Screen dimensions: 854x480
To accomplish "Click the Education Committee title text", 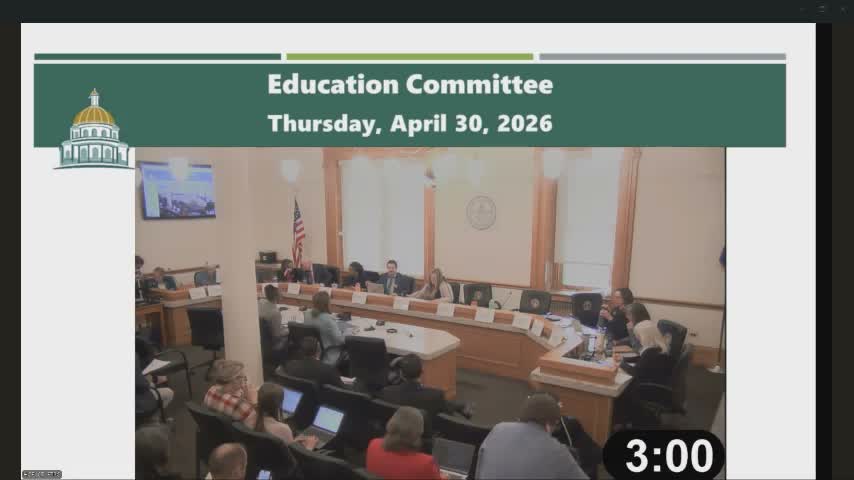I will point(410,84).
